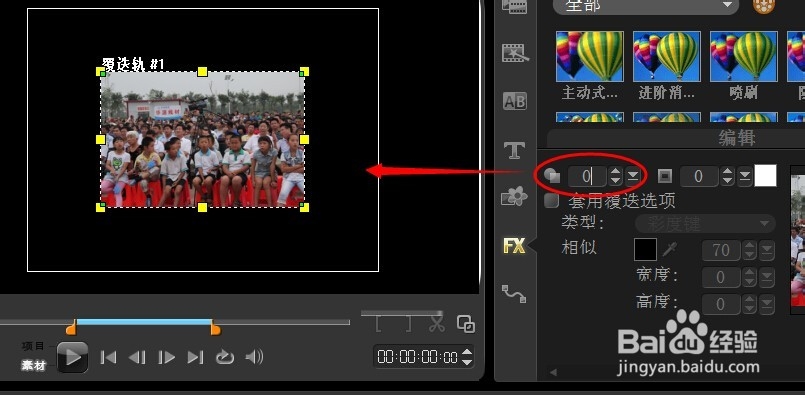
Task: Set the mark-in left bracket
Action: click(x=378, y=324)
